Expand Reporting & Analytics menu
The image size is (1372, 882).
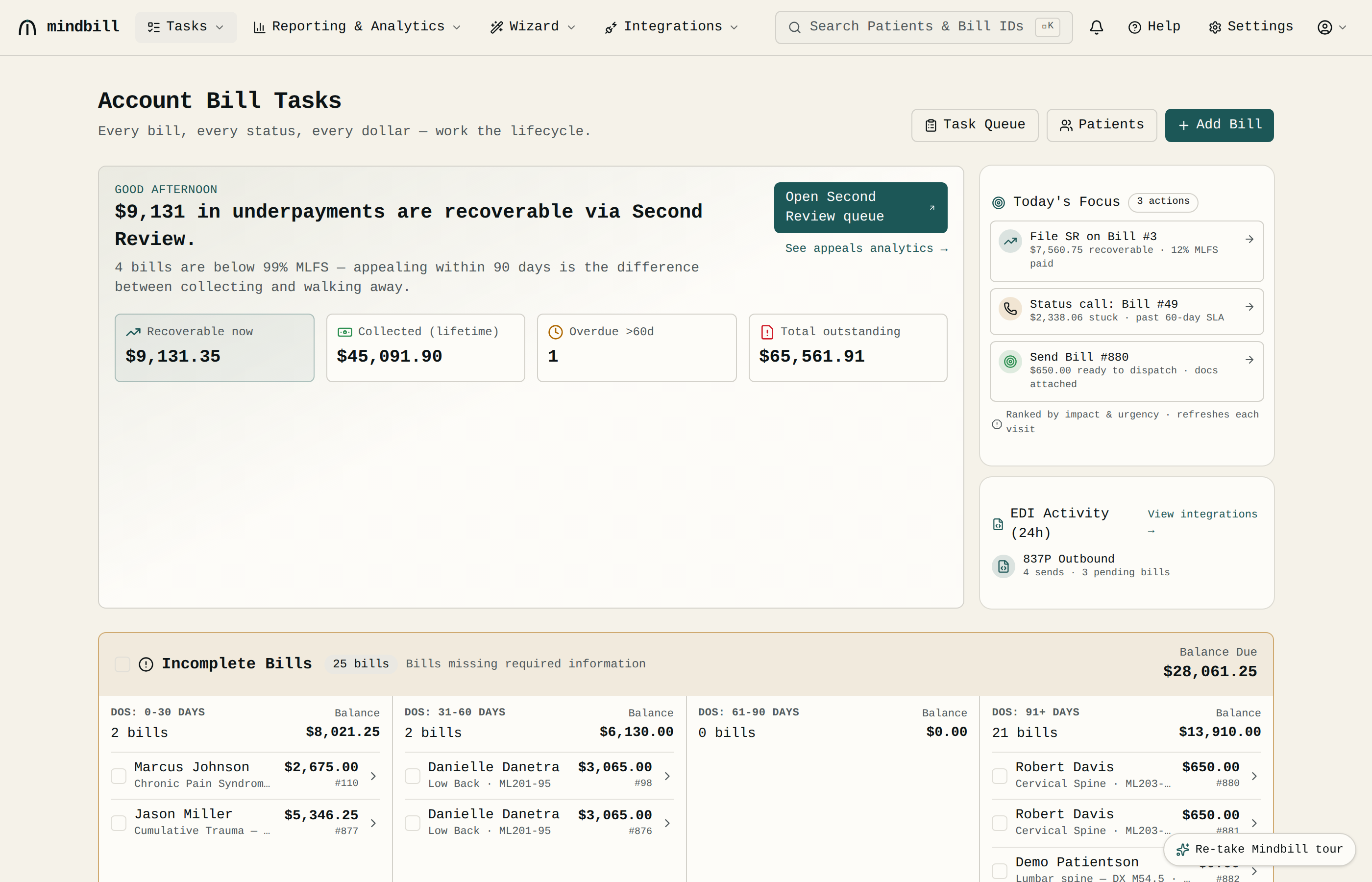pyautogui.click(x=357, y=27)
